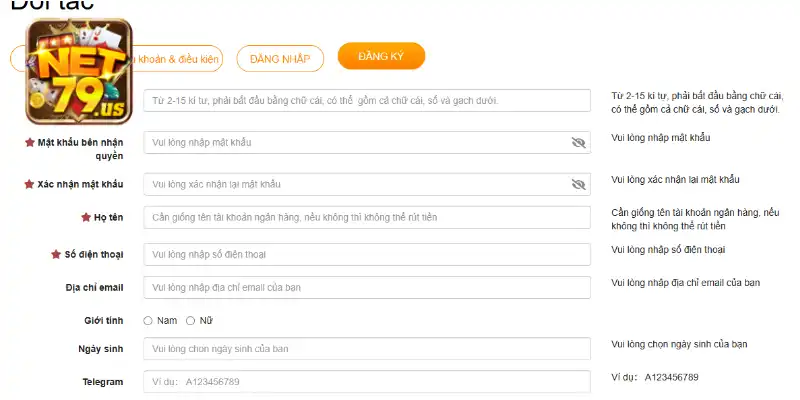Toggle visibility of Xác nhận mật khẩu field
This screenshot has height=400, width=800.
[578, 184]
